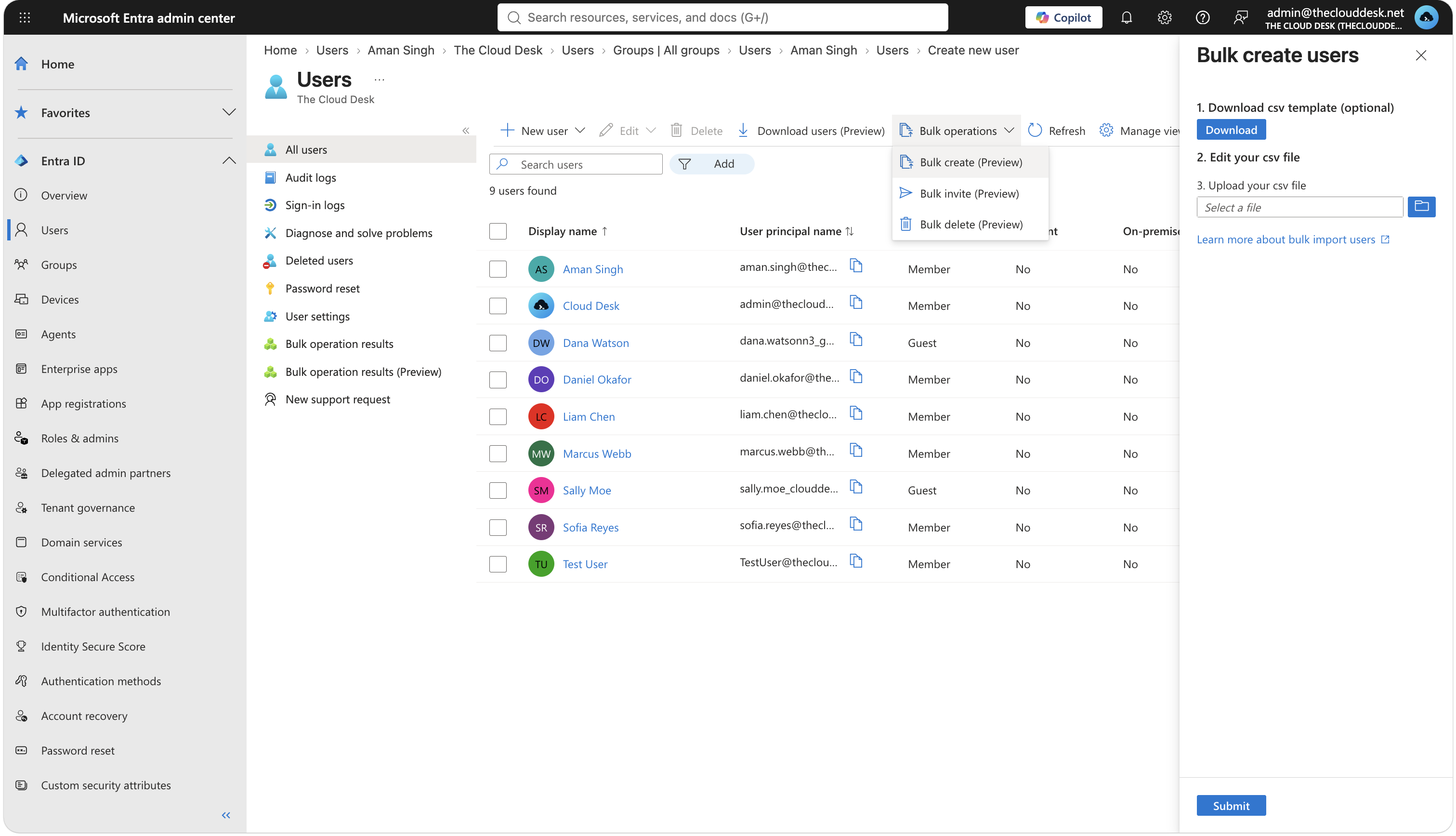The width and height of the screenshot is (1456, 836).
Task: Open the app launcher waffle icon
Action: click(24, 17)
